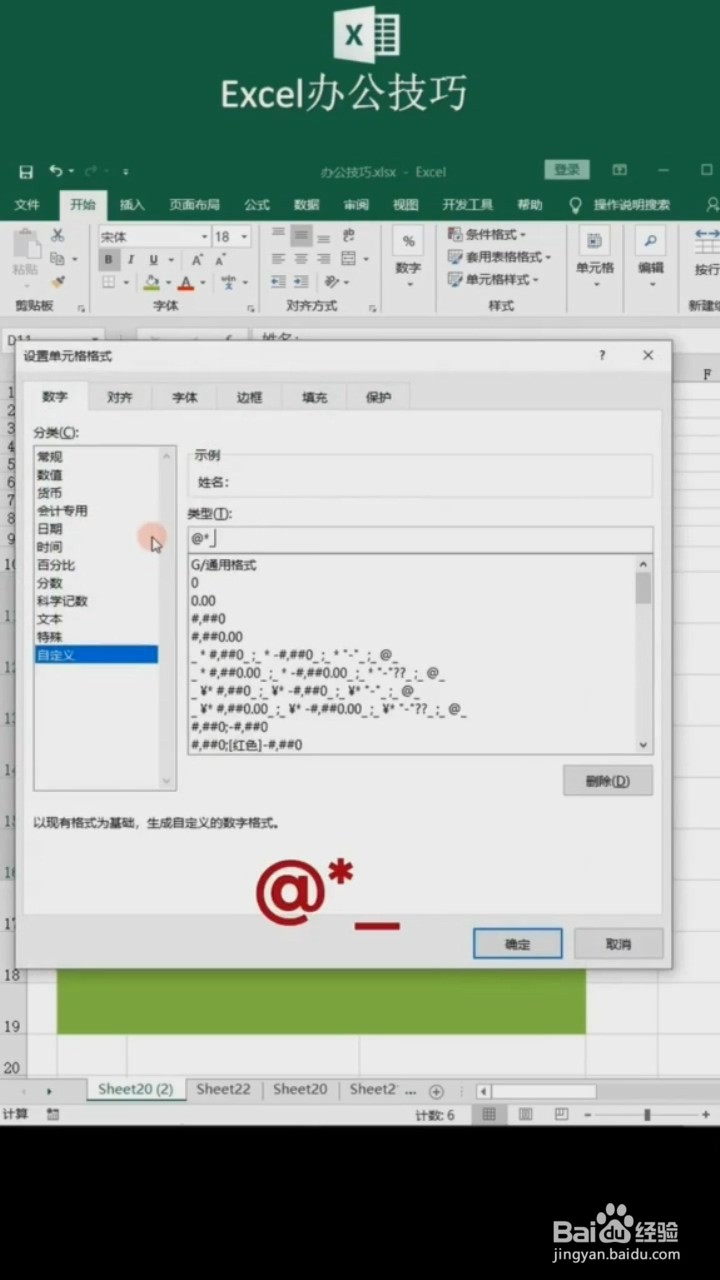
Task: Save the workbook from quick access toolbar
Action: [x=27, y=172]
